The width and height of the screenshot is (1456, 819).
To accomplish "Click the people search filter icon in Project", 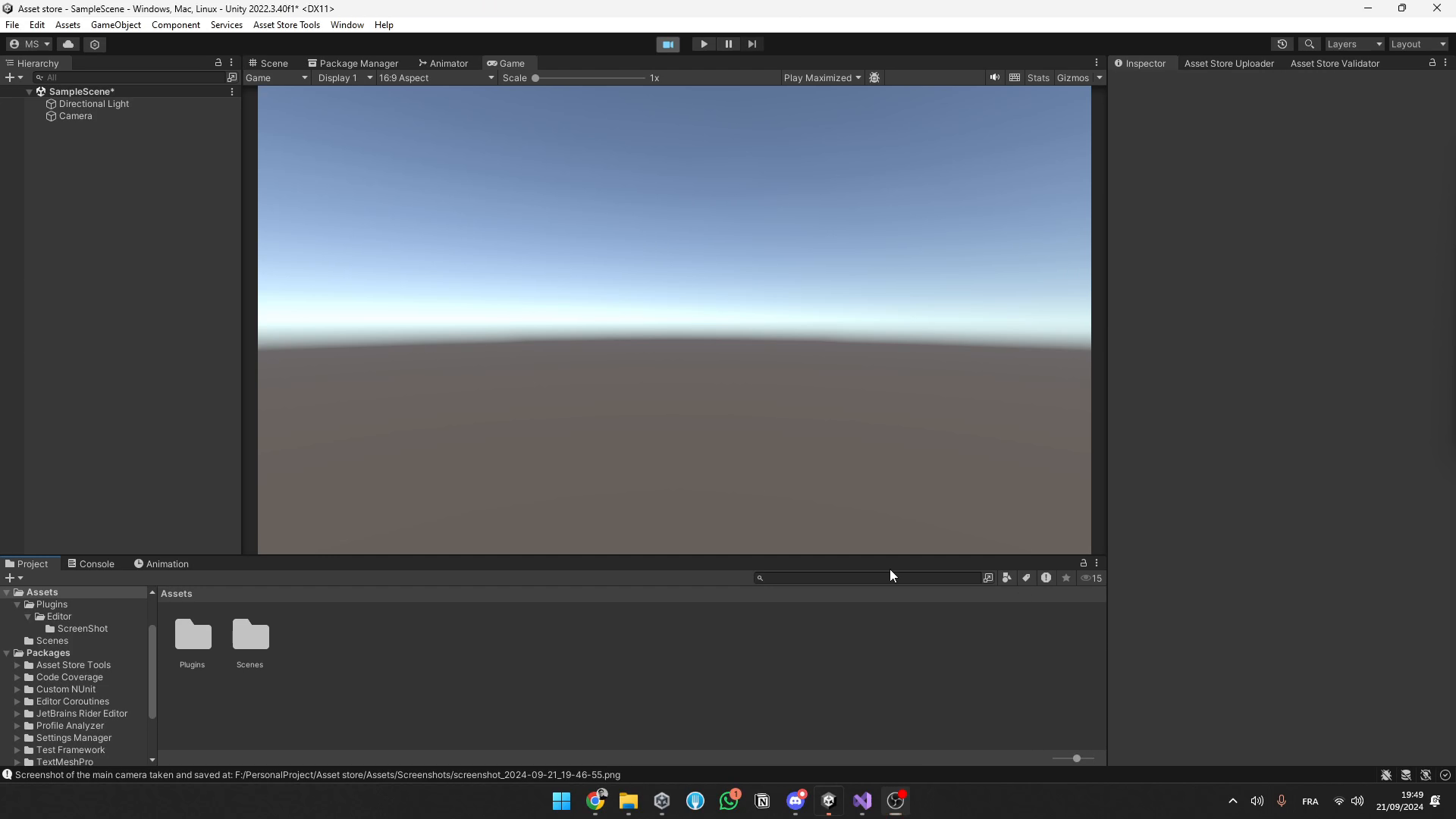I will coord(1006,578).
